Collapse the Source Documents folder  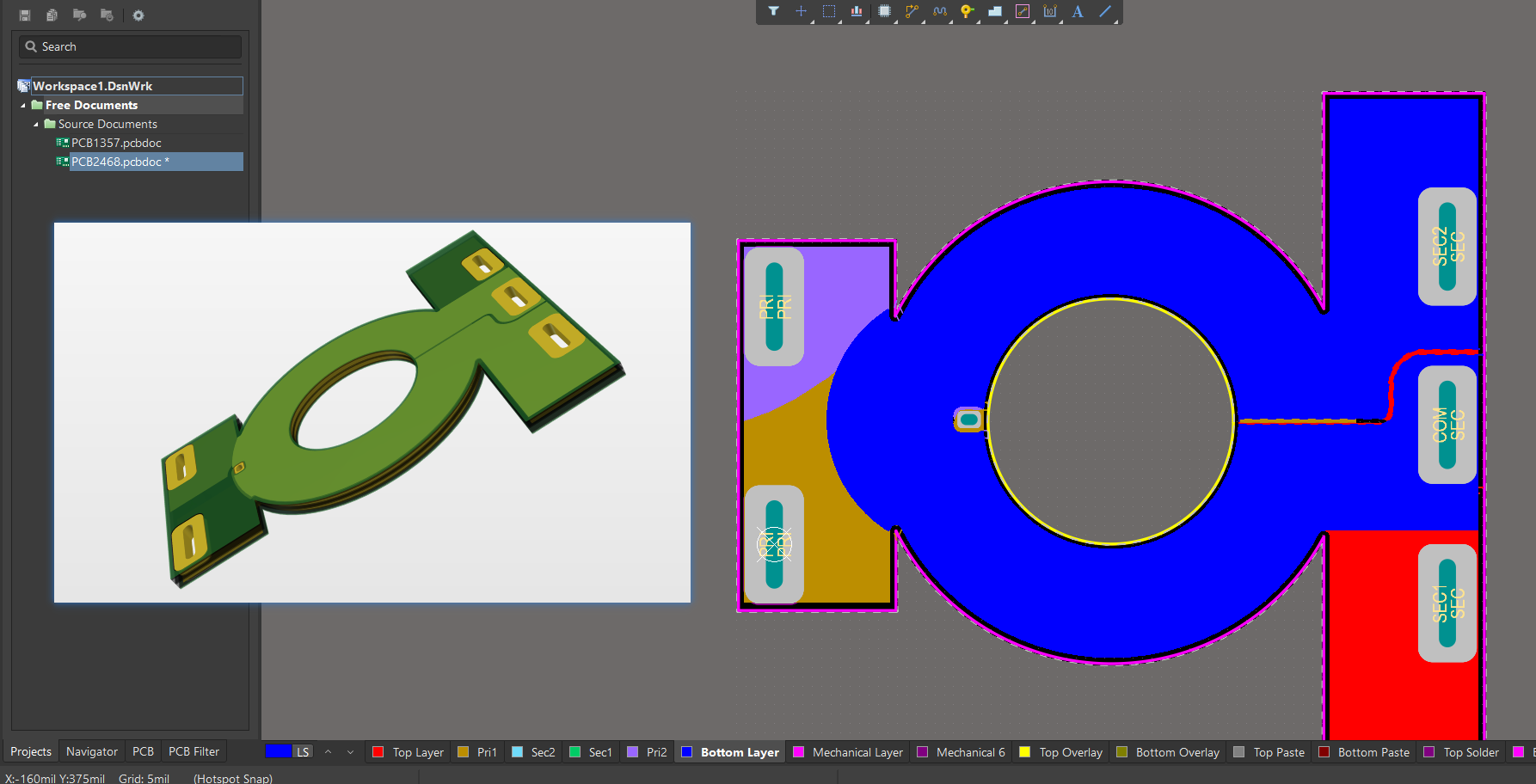click(36, 125)
